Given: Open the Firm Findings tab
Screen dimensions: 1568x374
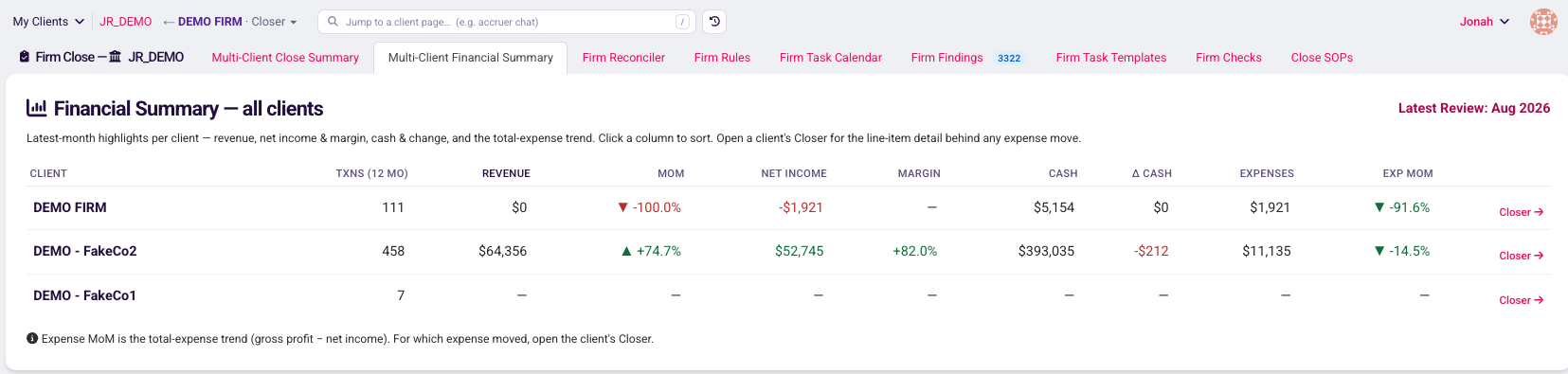Looking at the screenshot, I should [947, 58].
